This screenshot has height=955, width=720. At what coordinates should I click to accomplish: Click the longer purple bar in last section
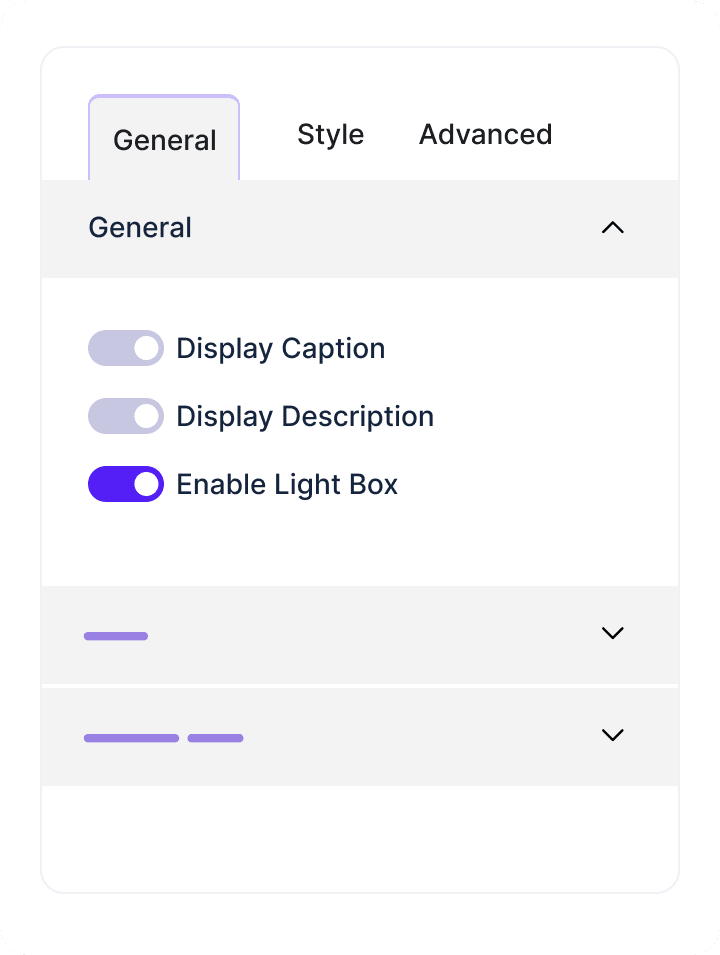pos(131,738)
